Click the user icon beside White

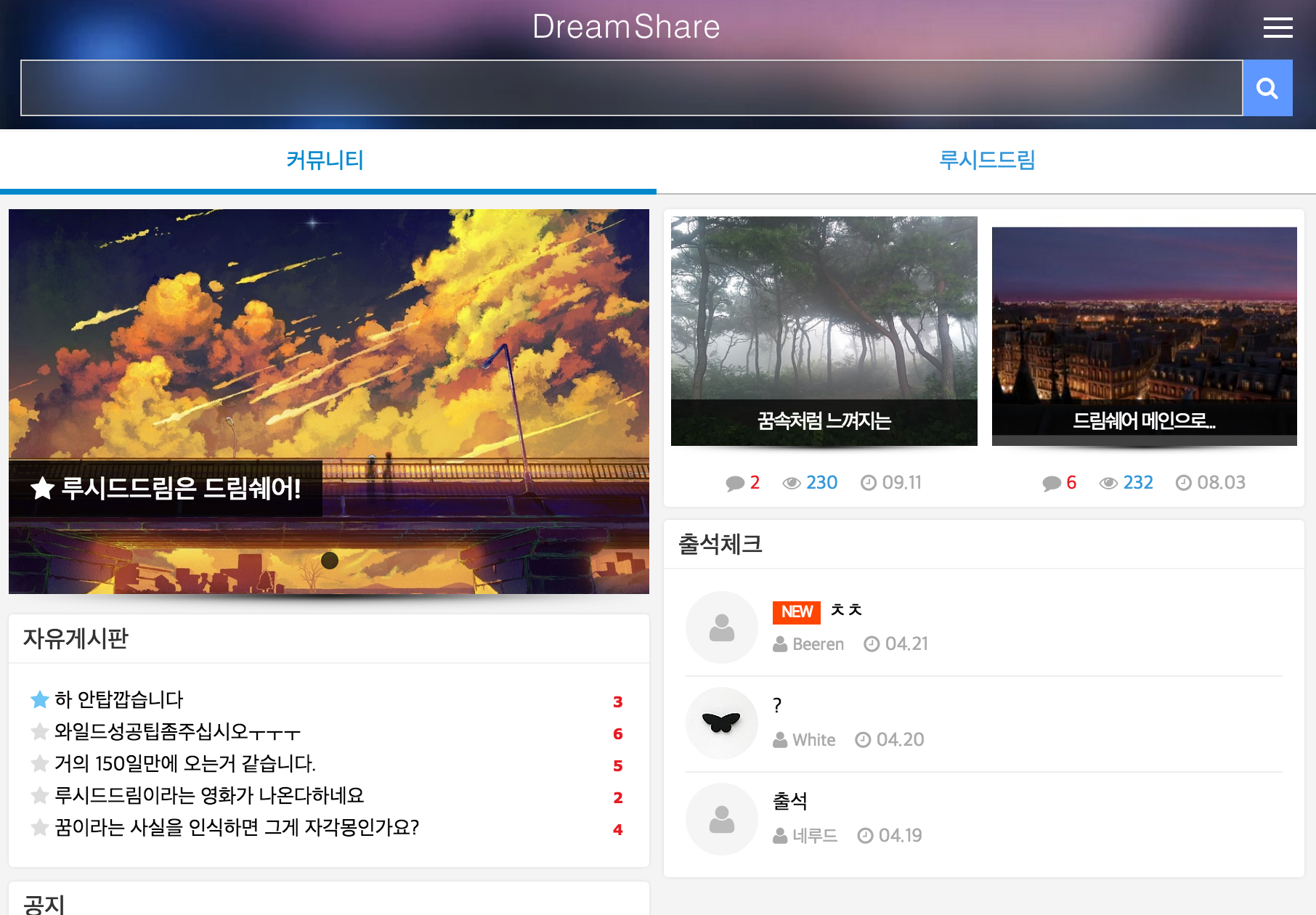point(780,740)
